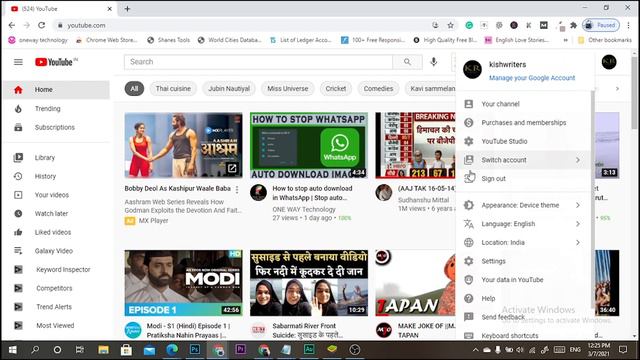Open Microsoft Edge from the taskbar
The height and width of the screenshot is (360, 640).
(172, 350)
